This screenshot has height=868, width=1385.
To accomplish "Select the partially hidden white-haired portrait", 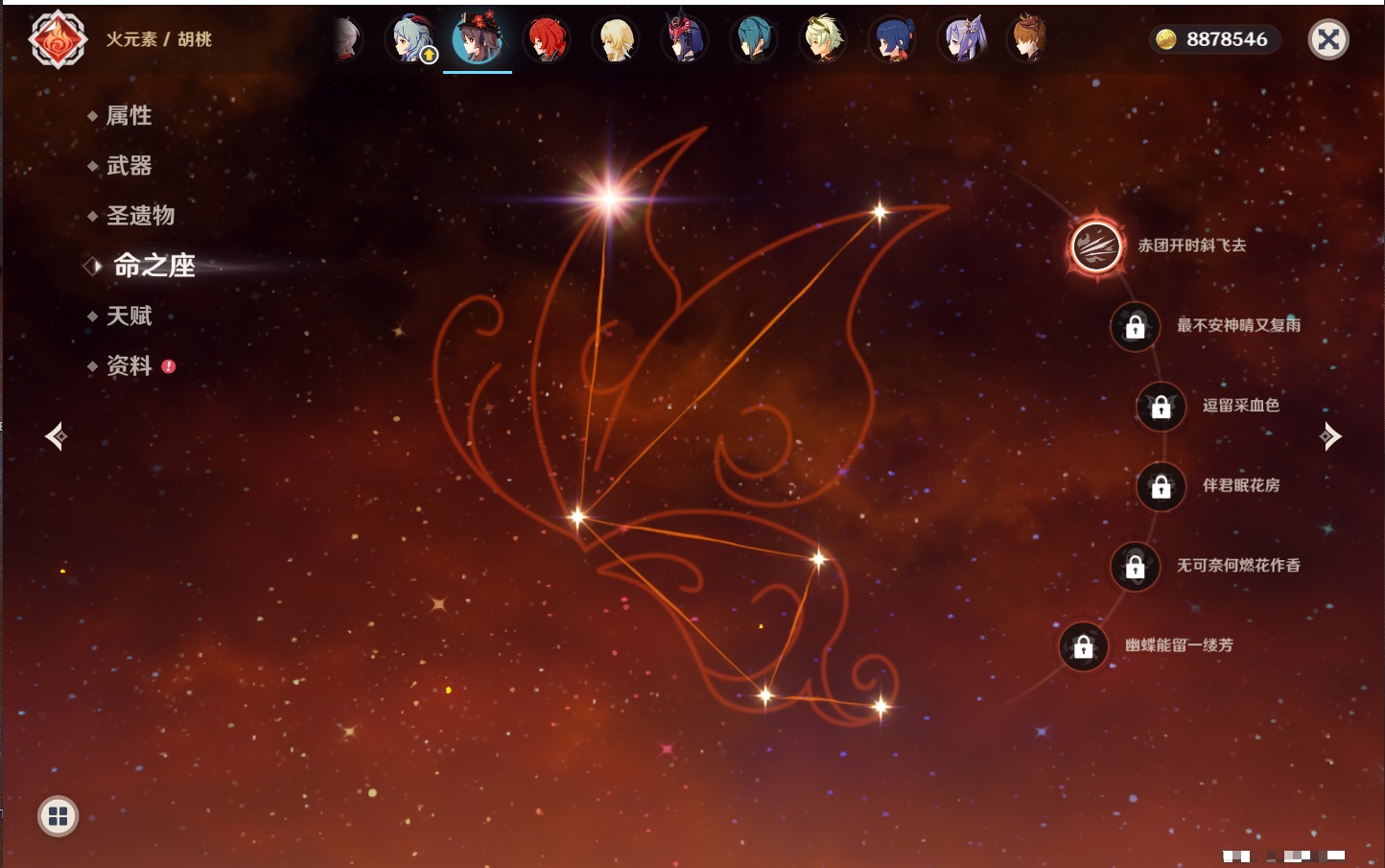I will click(347, 39).
